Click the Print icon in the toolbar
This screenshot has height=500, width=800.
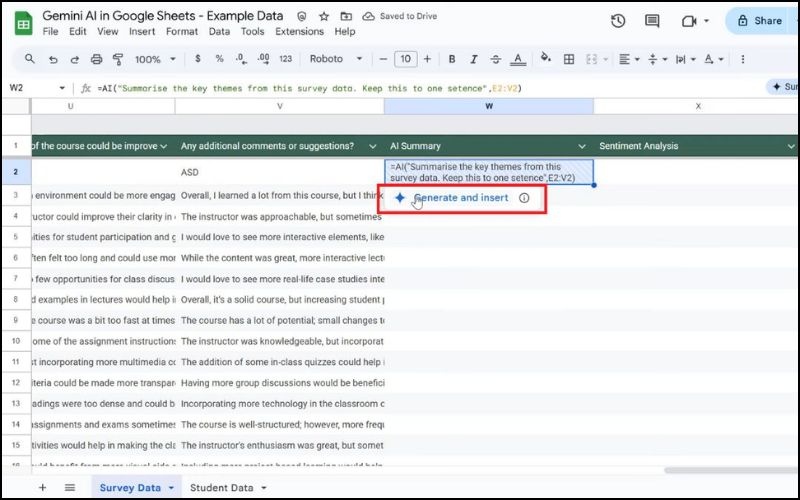[95, 60]
